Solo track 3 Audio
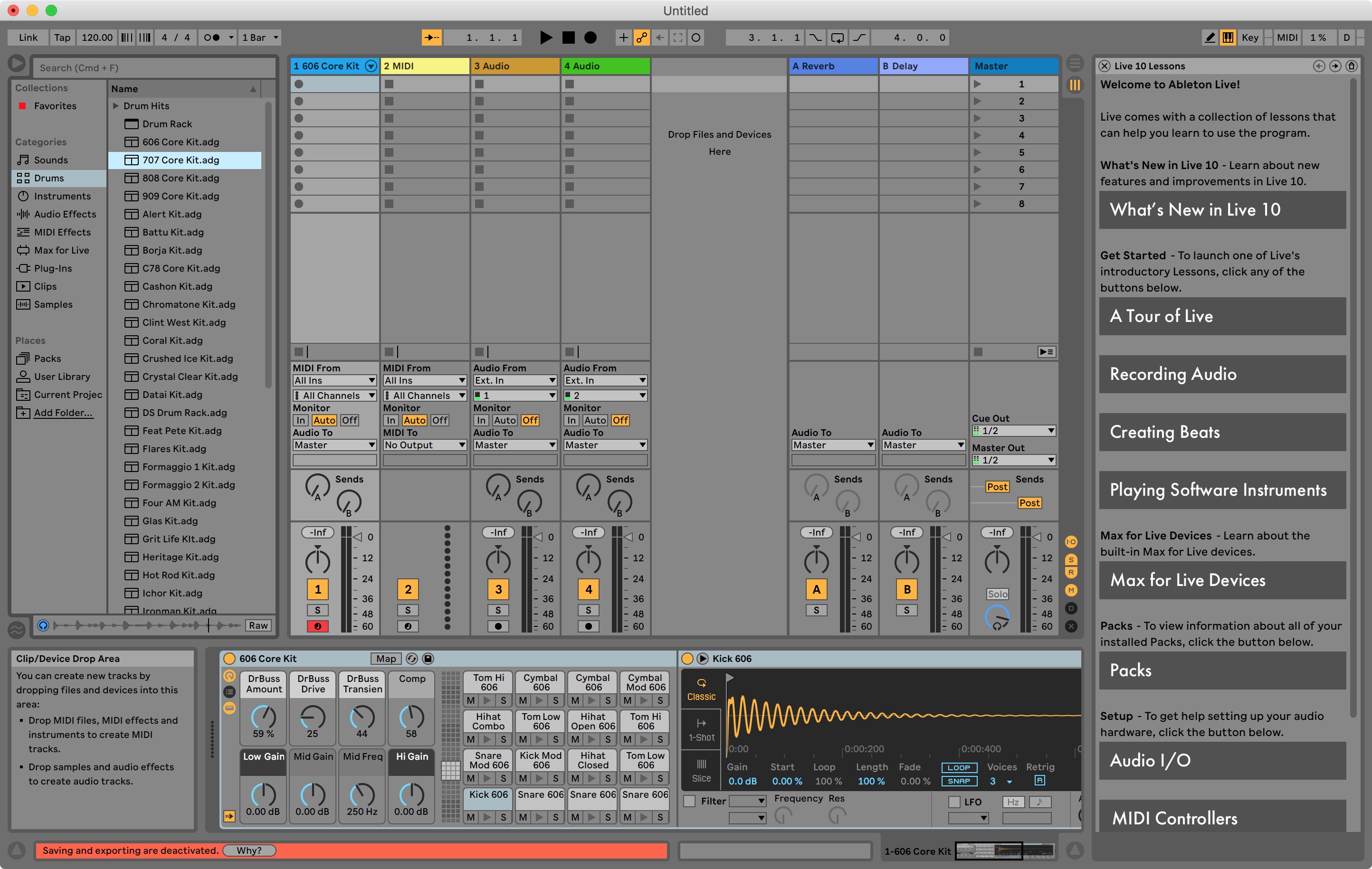1372x869 pixels. [x=498, y=610]
